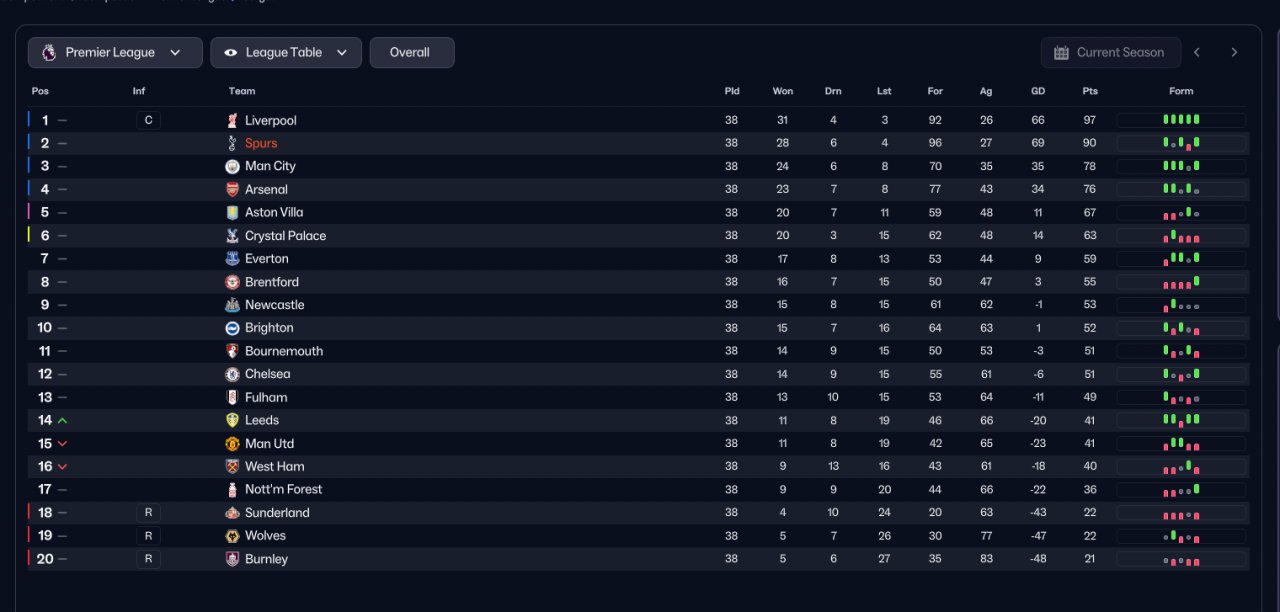Open the Premier League competition dropdown
This screenshot has height=612, width=1280.
point(115,53)
